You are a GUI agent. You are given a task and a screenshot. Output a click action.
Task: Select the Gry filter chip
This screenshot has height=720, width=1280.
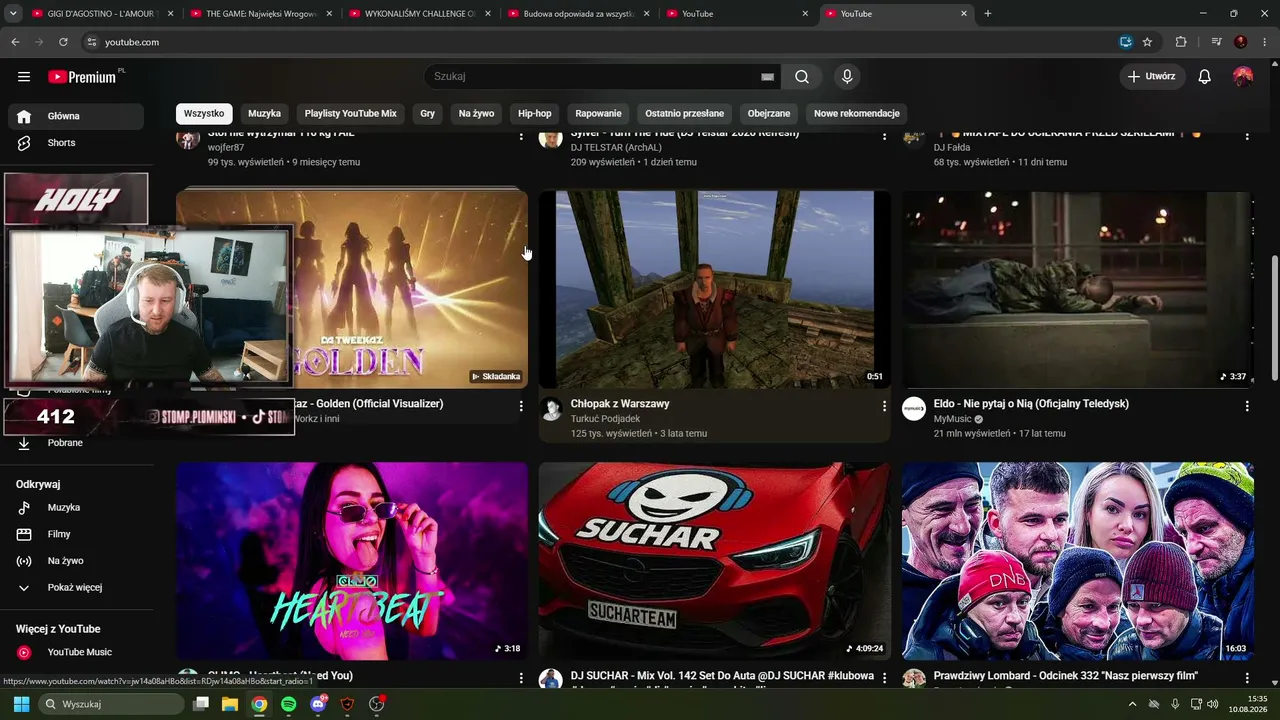(x=428, y=114)
